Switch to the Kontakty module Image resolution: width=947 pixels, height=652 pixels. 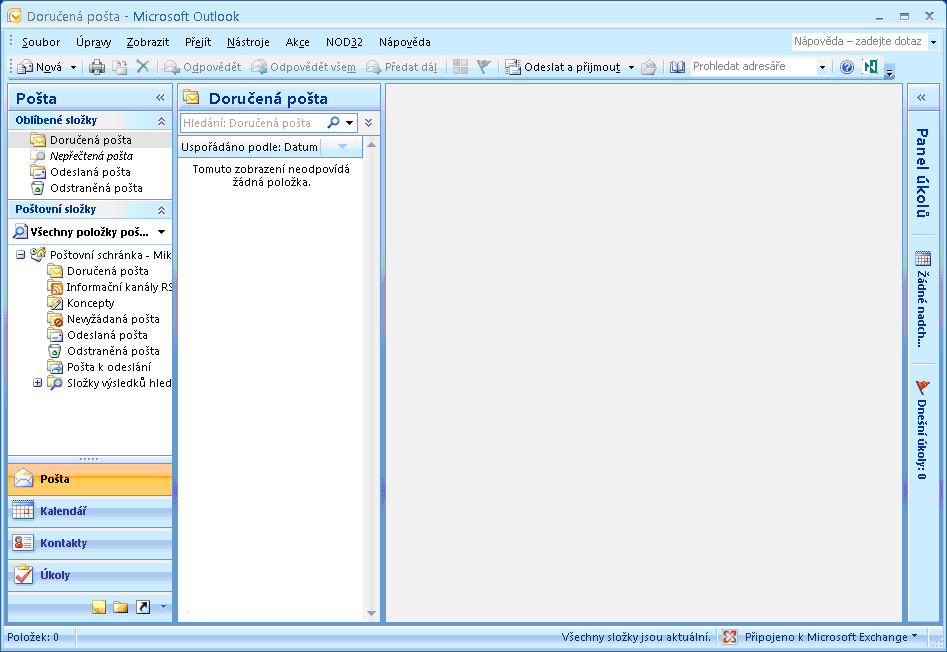(x=90, y=543)
